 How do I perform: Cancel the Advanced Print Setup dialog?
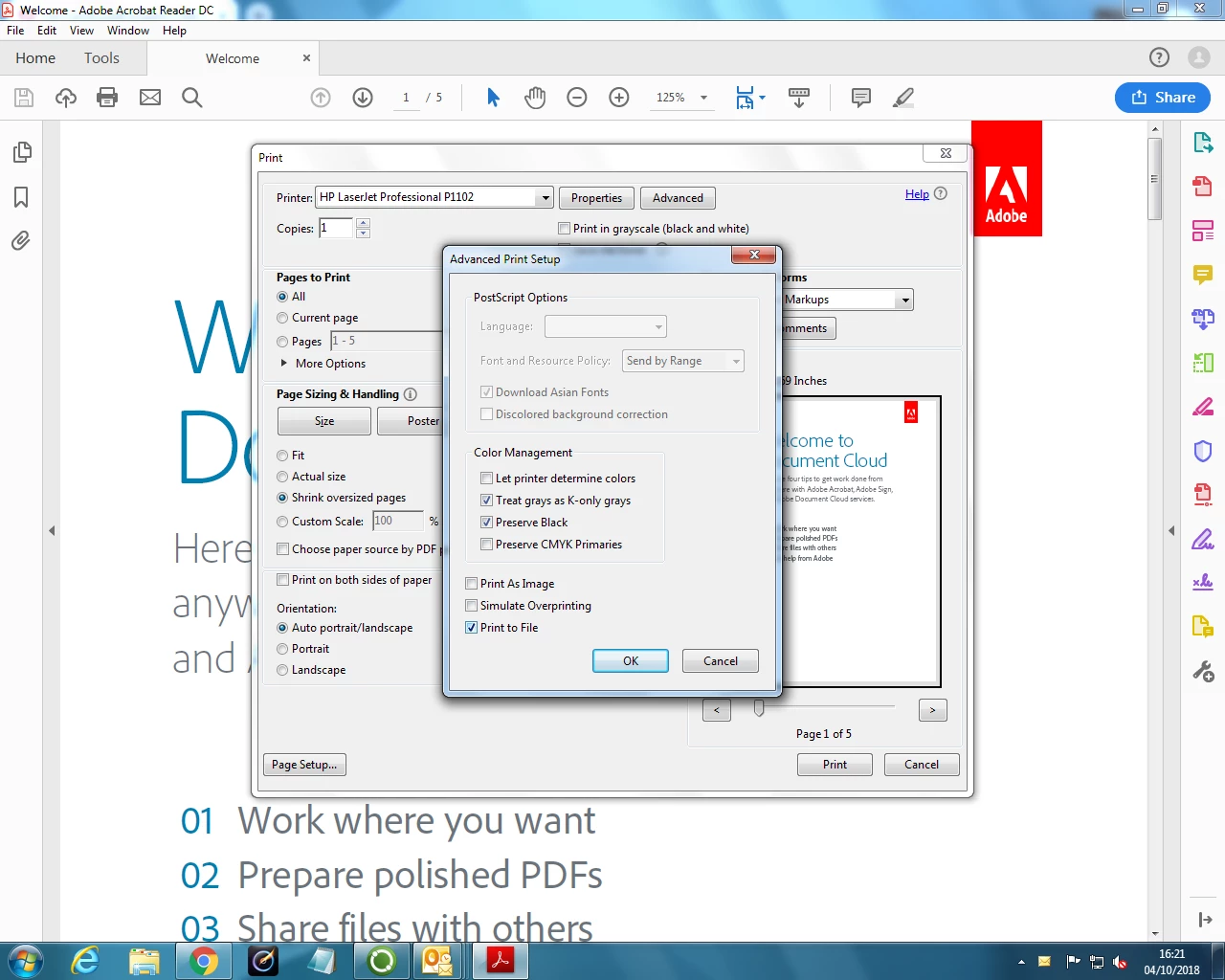coord(721,661)
